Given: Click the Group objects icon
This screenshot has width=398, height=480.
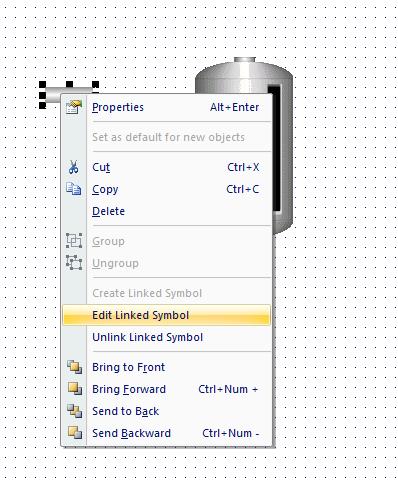Looking at the screenshot, I should coord(74,241).
